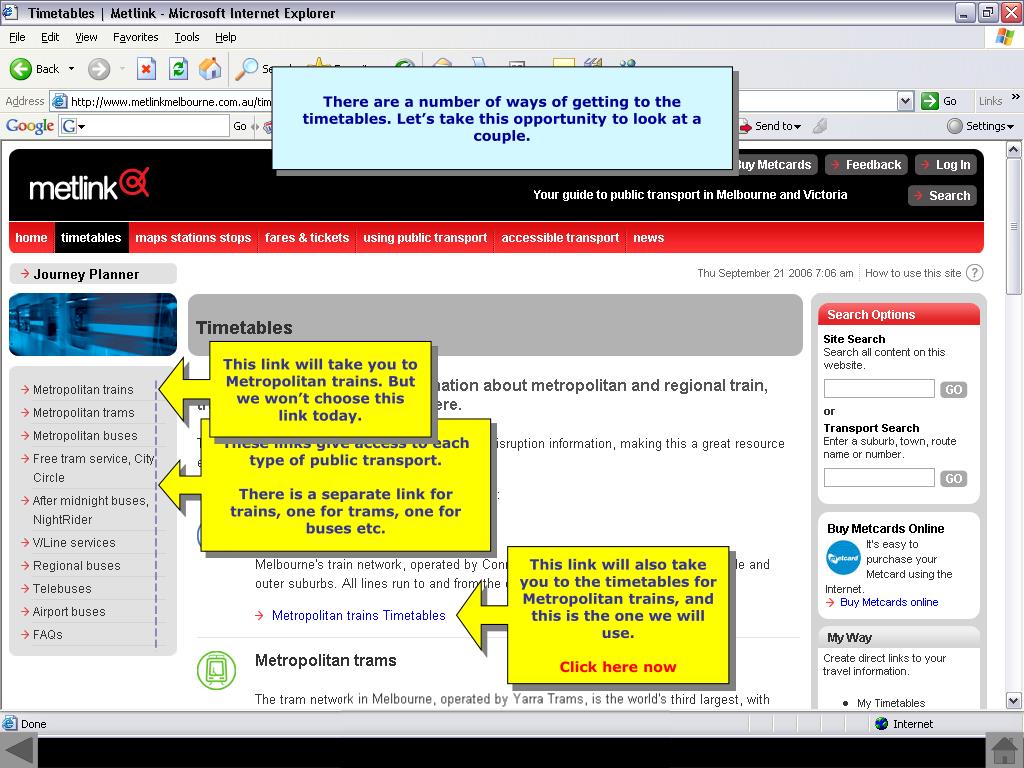Open Buy Metcards online link

[x=889, y=602]
